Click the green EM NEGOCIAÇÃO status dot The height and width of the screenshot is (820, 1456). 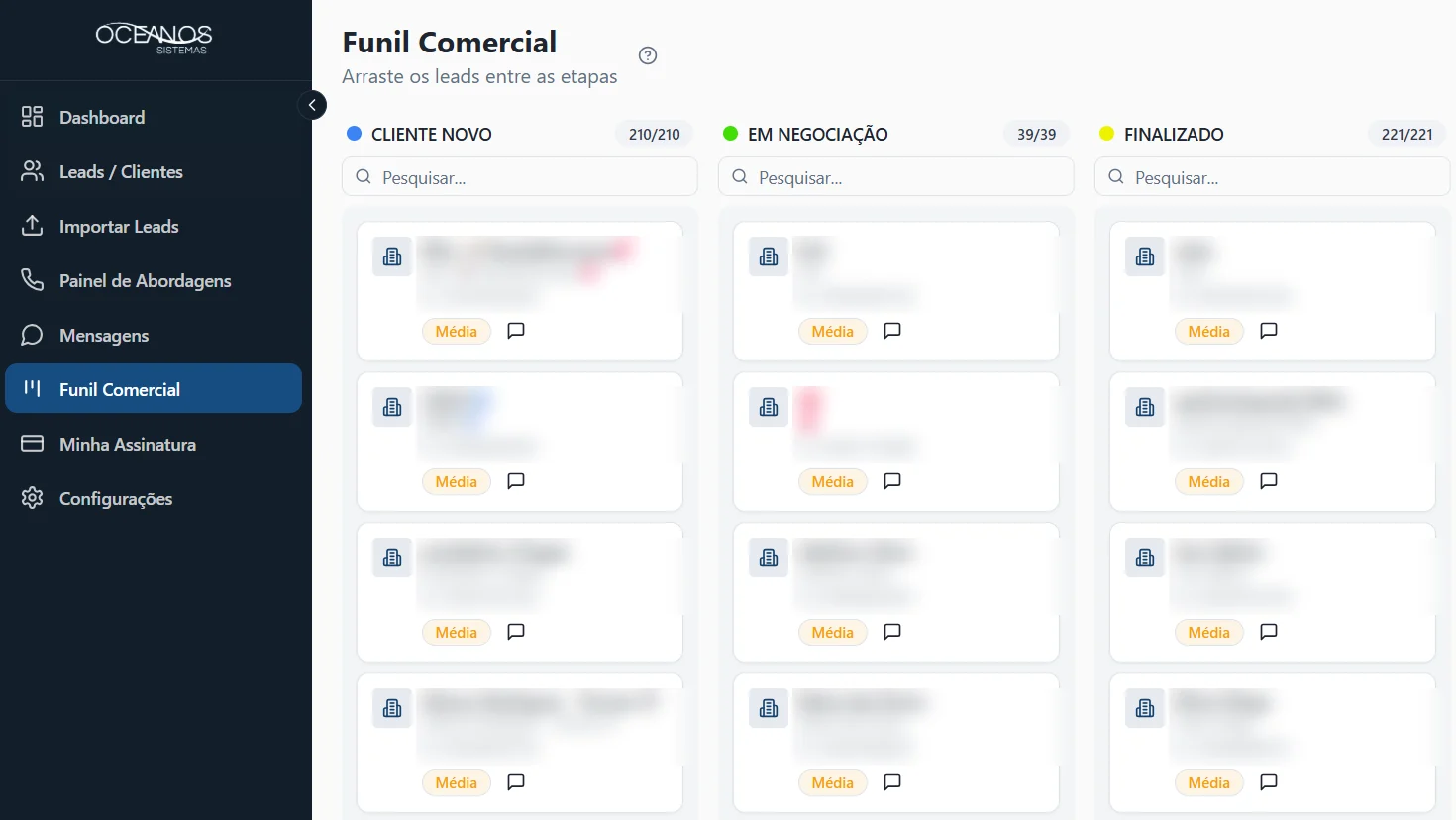(x=730, y=133)
